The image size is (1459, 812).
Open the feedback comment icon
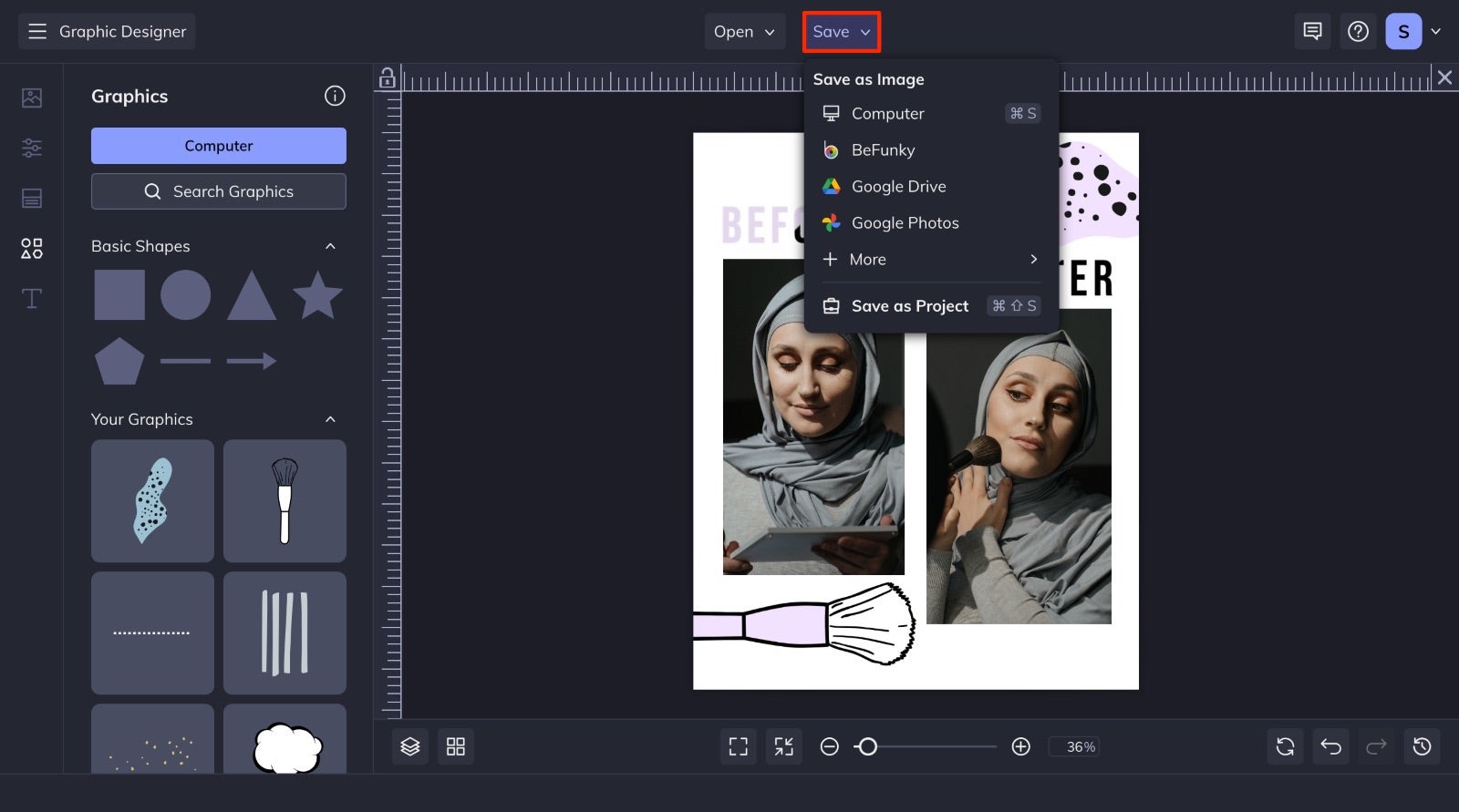pyautogui.click(x=1312, y=32)
